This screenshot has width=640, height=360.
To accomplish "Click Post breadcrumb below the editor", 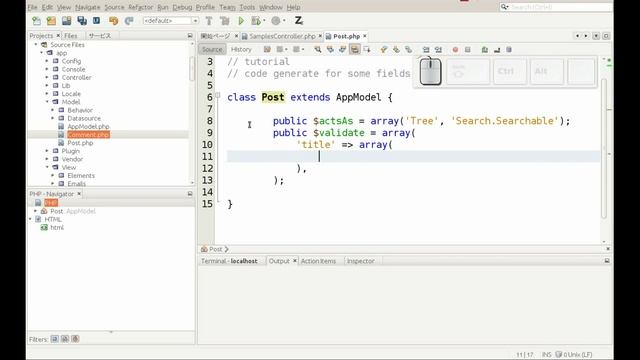I will point(215,249).
